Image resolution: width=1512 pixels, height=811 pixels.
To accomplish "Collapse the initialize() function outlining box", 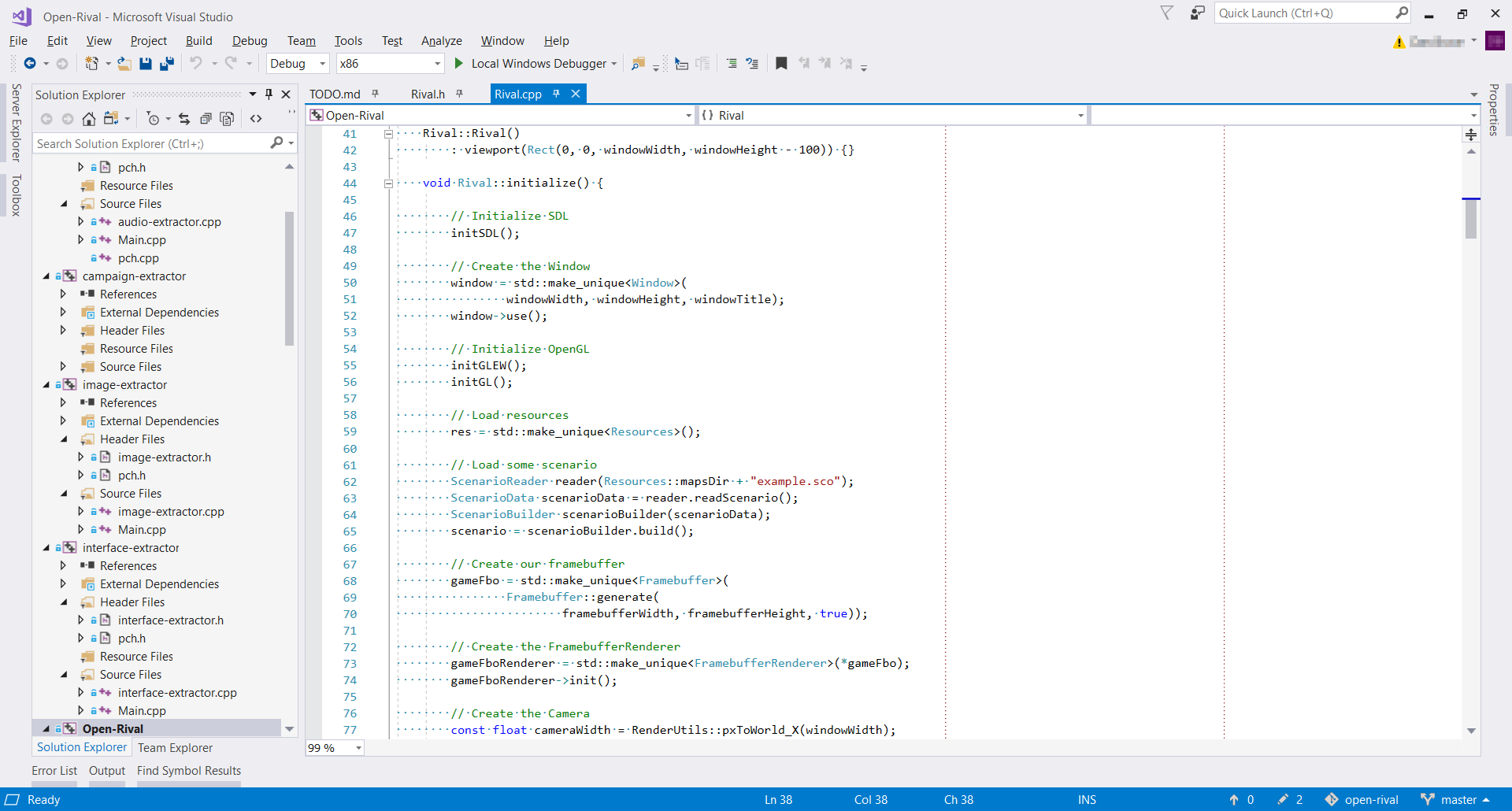I will point(388,183).
